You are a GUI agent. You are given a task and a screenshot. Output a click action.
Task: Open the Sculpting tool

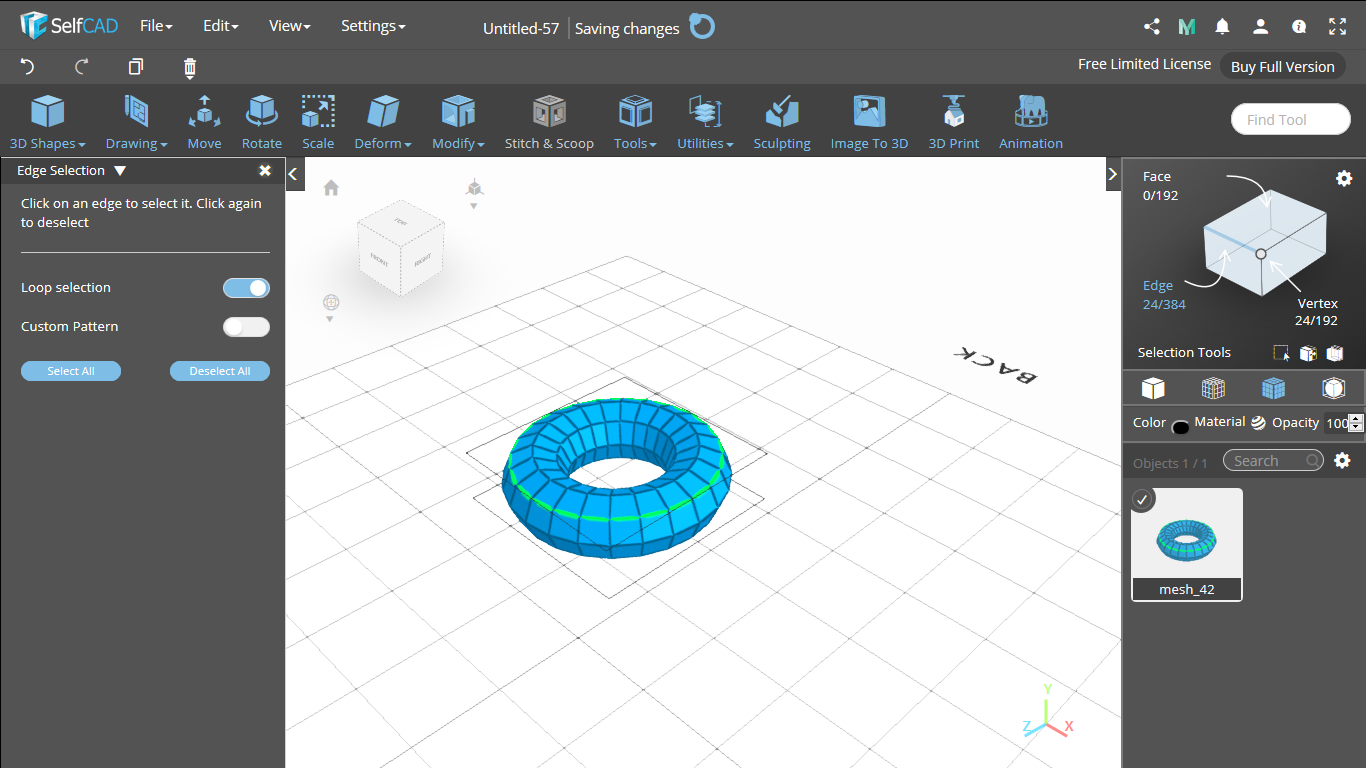tap(782, 122)
